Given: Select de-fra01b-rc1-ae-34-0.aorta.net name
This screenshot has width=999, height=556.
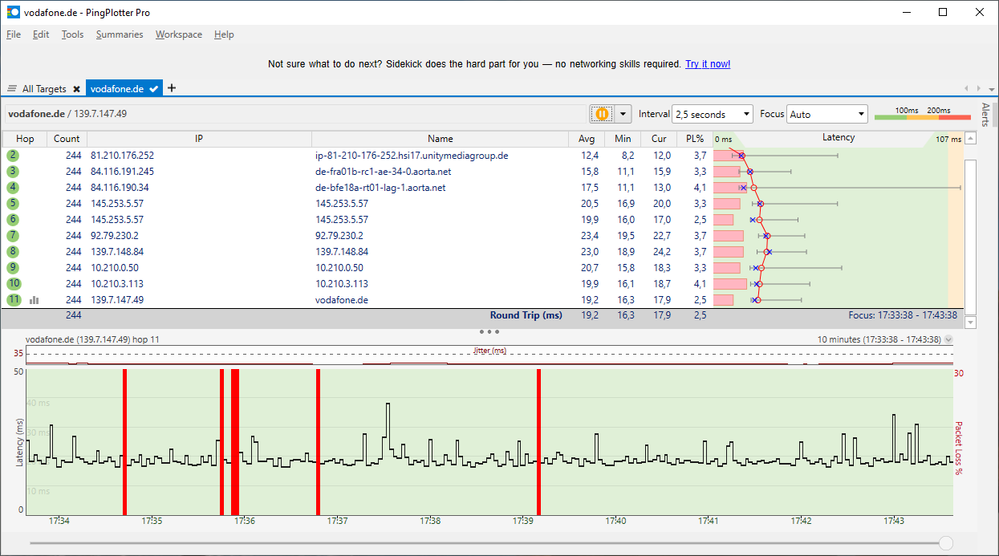Looking at the screenshot, I should click(383, 171).
